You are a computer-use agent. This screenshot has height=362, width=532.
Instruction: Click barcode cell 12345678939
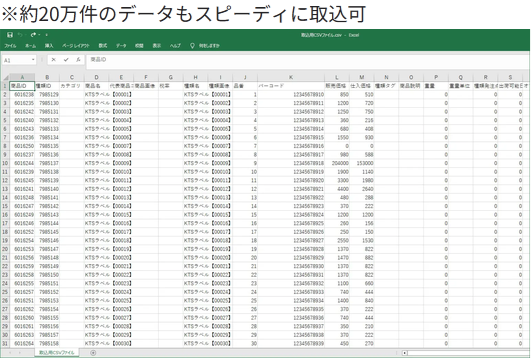291,343
